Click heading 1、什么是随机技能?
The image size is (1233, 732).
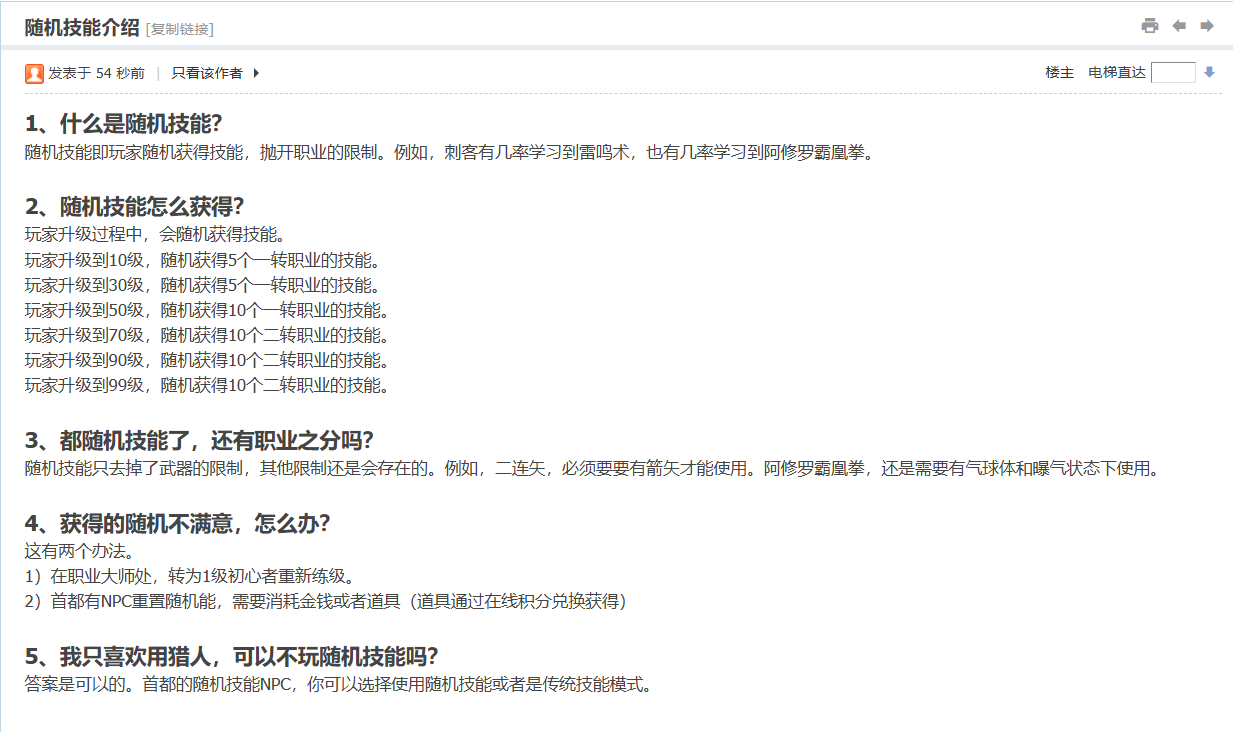coord(123,124)
